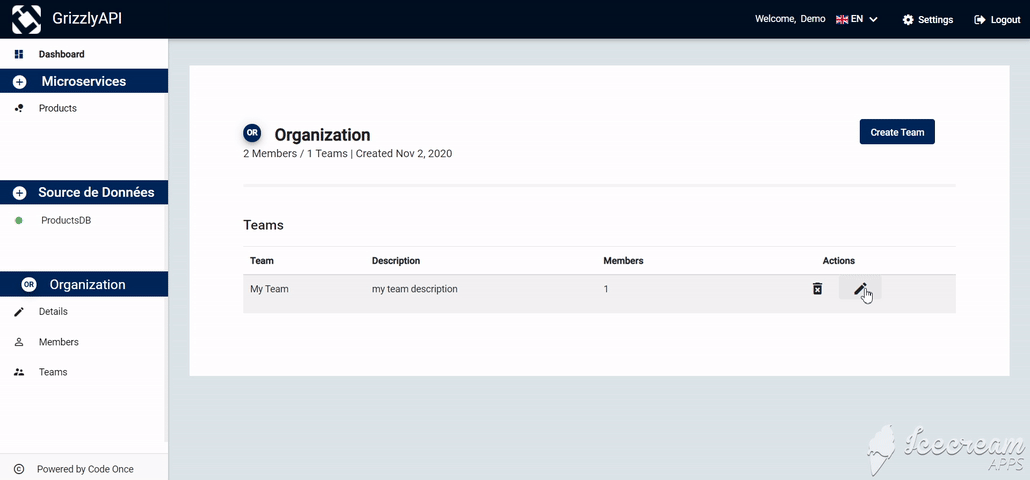This screenshot has height=480, width=1030.
Task: Click the OR badge in Organization sidebar header
Action: [x=29, y=284]
